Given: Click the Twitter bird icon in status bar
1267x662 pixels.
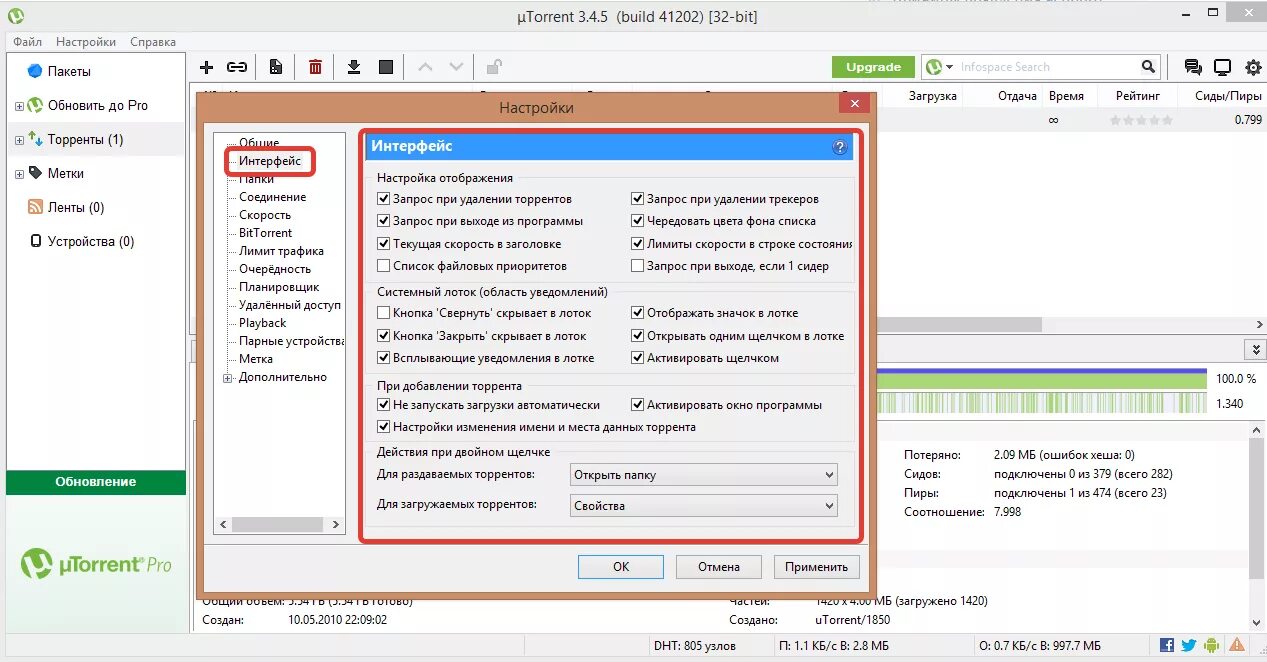Looking at the screenshot, I should click(x=1189, y=645).
